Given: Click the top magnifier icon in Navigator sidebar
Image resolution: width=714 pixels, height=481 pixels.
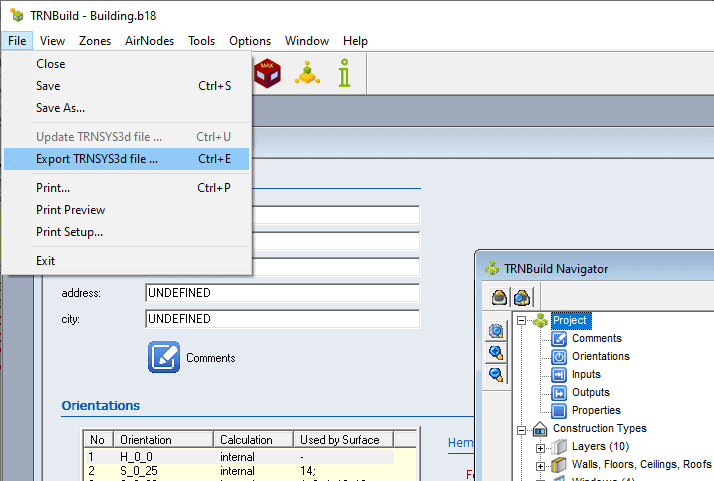Looking at the screenshot, I should (x=496, y=331).
